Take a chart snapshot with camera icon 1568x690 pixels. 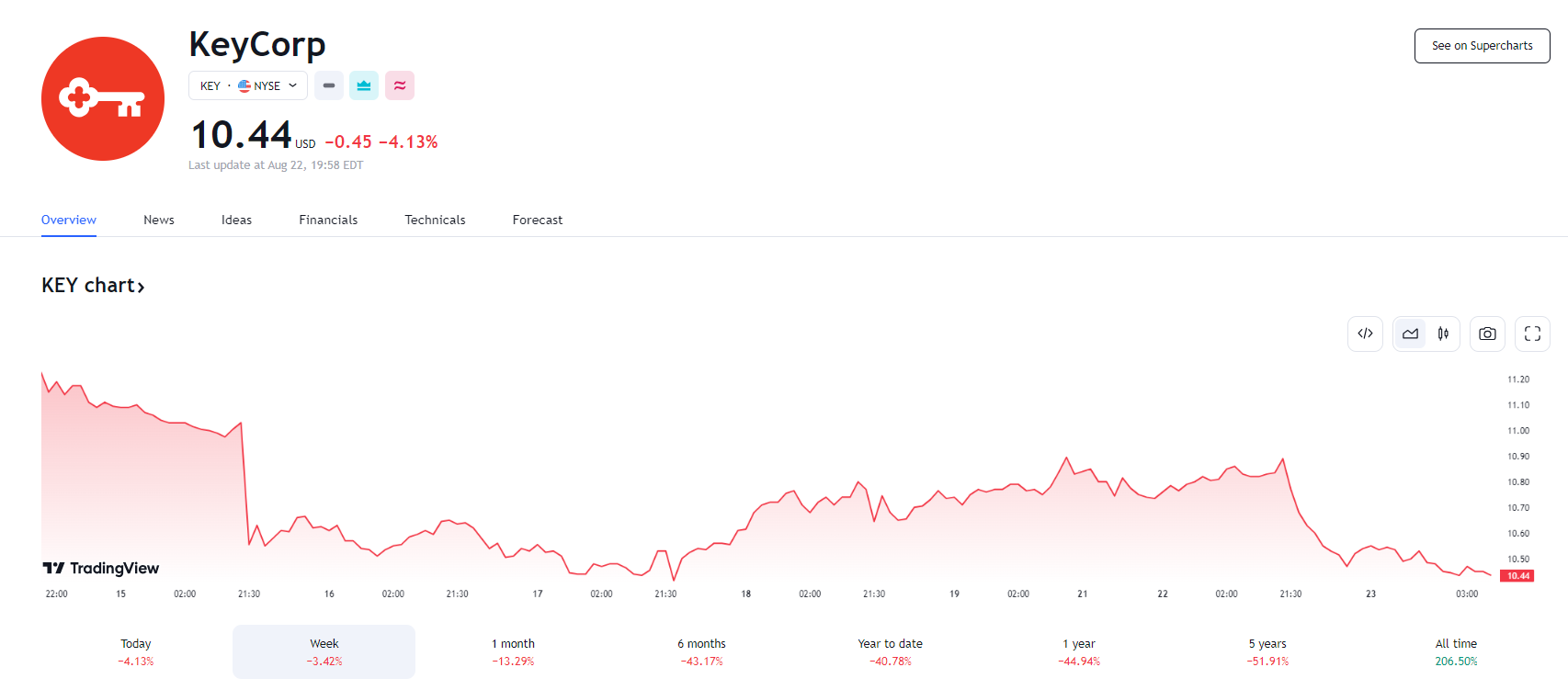click(1487, 334)
